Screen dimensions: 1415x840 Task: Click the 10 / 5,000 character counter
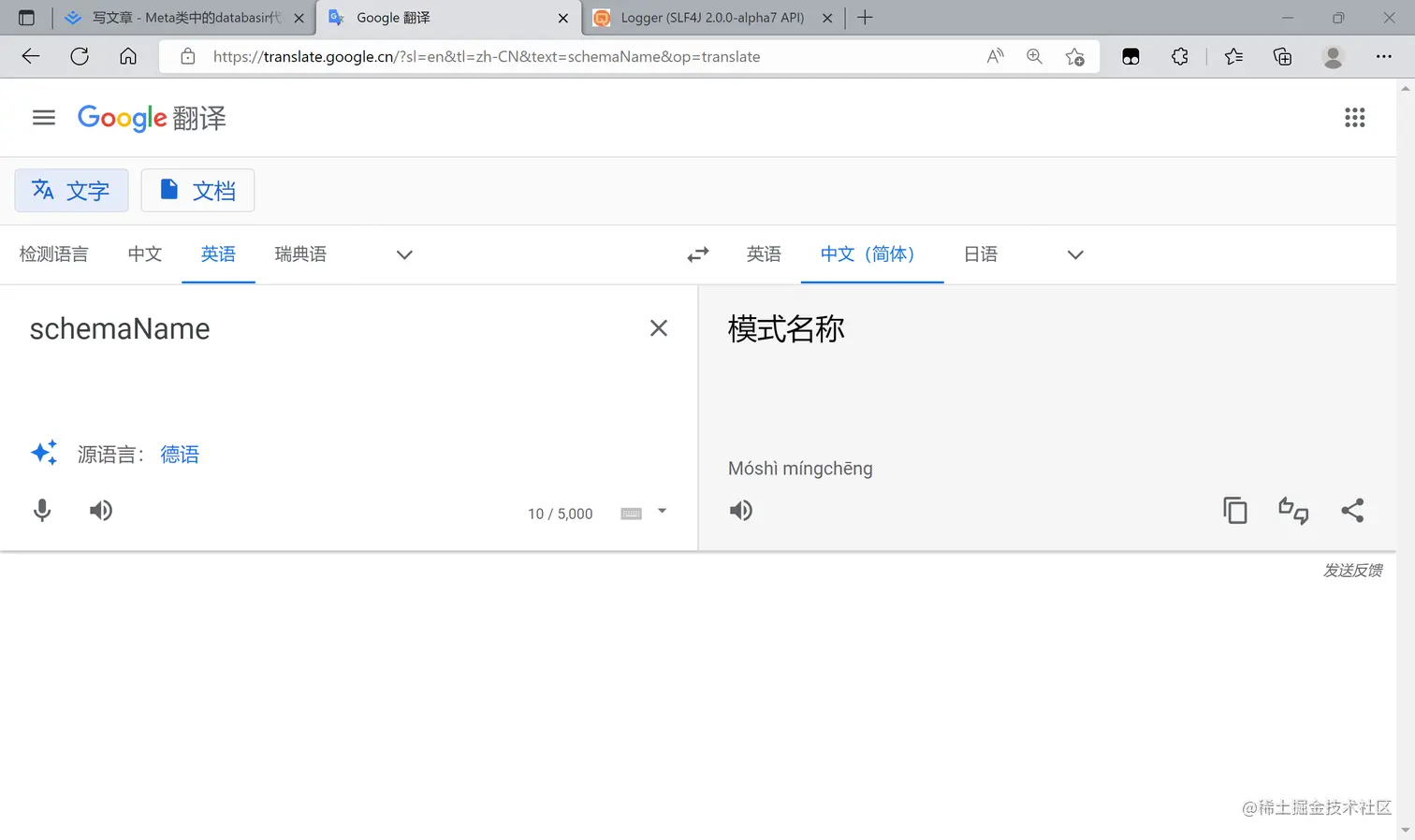tap(560, 514)
